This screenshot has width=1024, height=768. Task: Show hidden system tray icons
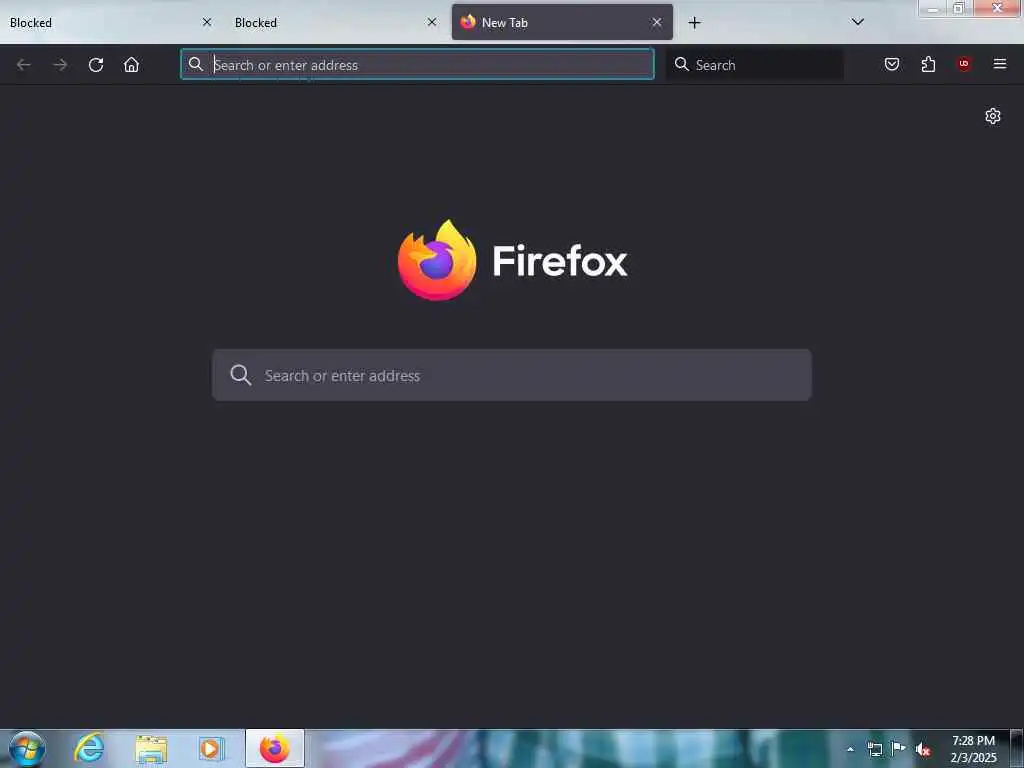point(850,749)
